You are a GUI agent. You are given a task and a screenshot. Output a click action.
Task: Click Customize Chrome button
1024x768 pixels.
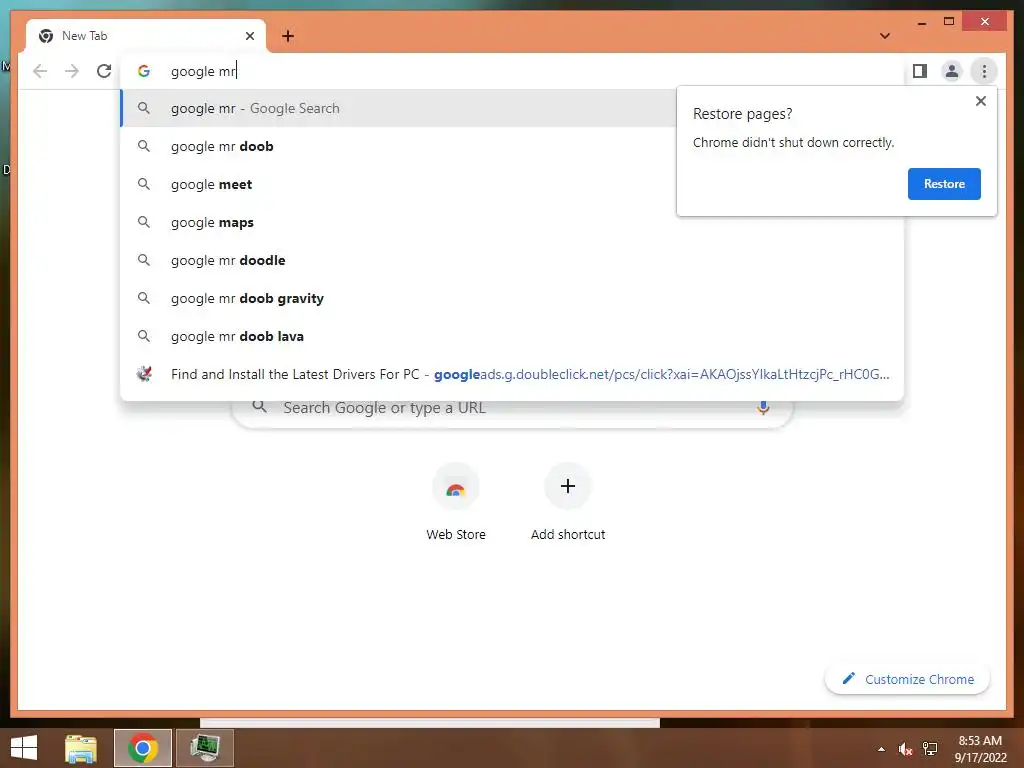908,679
